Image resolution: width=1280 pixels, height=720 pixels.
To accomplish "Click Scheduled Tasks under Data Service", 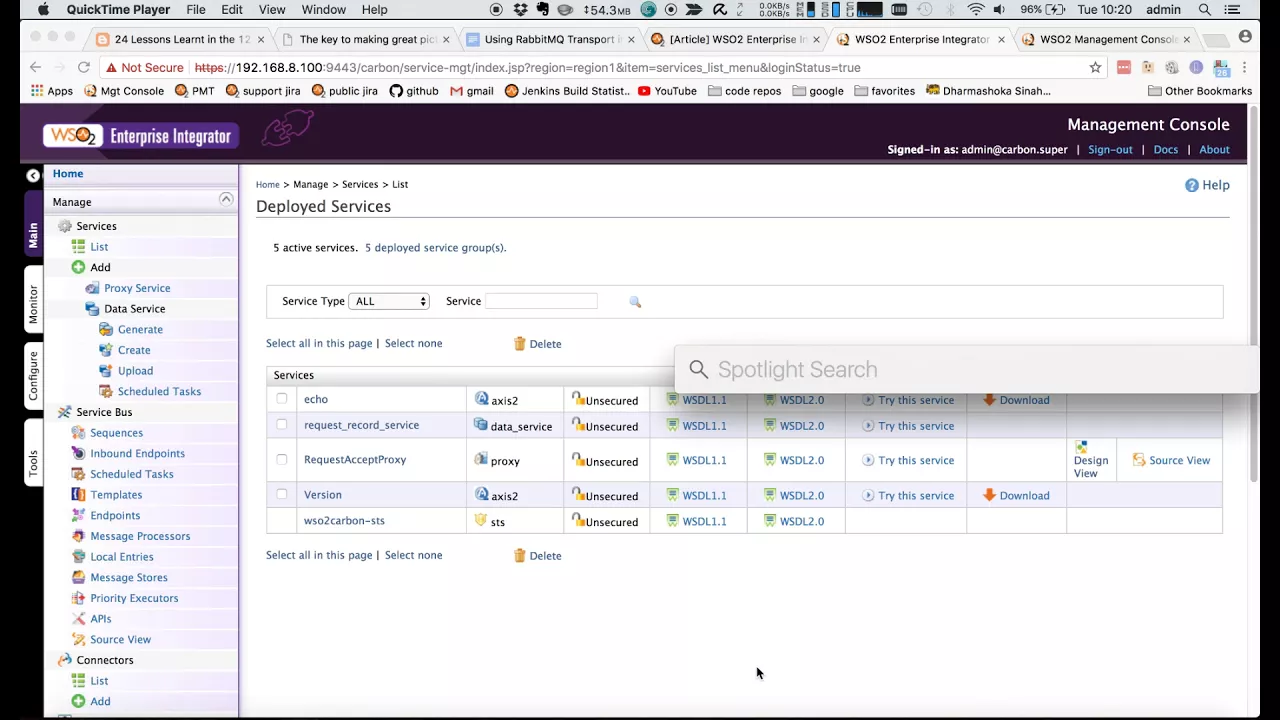I will click(x=159, y=392).
